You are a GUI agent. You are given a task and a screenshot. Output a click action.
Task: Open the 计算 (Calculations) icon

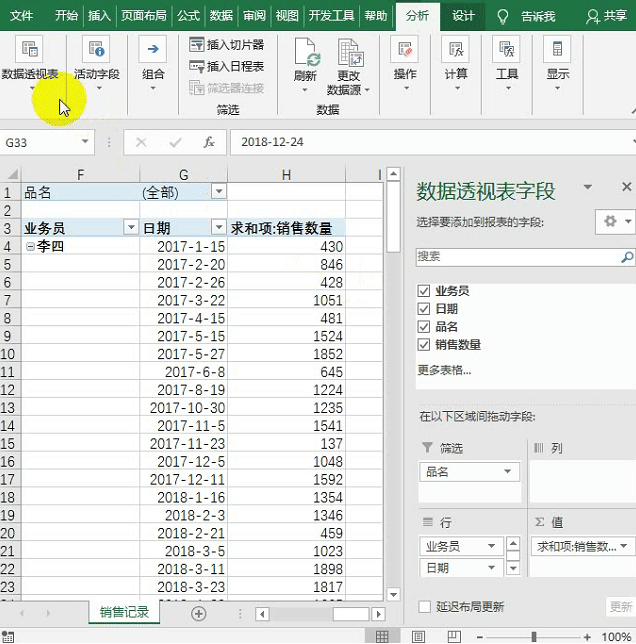456,49
